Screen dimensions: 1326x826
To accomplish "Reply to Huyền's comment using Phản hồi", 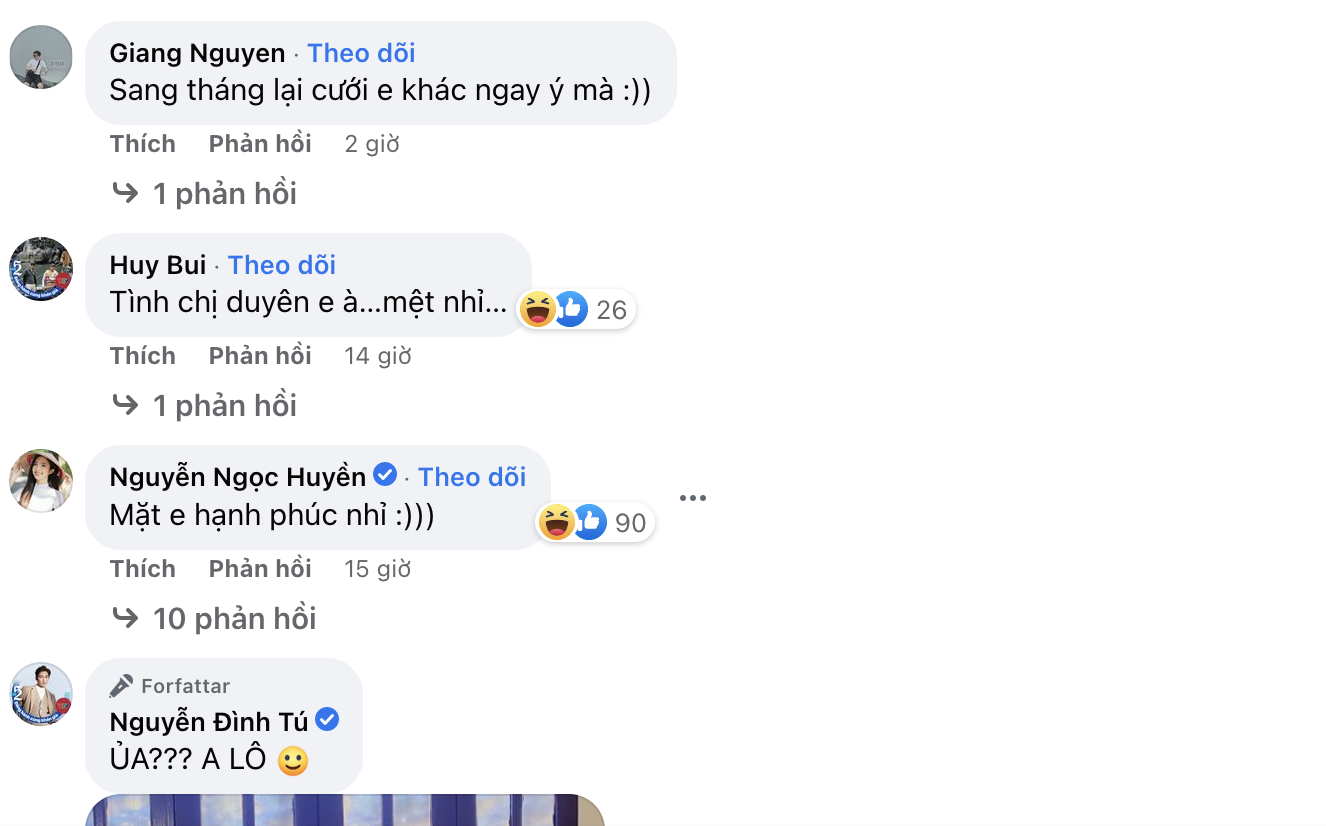I will point(259,568).
